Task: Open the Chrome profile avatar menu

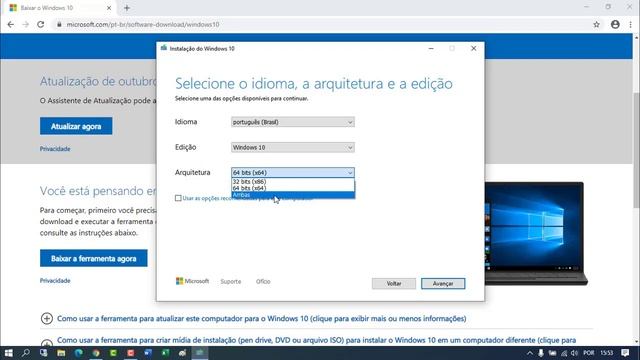Action: (615, 24)
